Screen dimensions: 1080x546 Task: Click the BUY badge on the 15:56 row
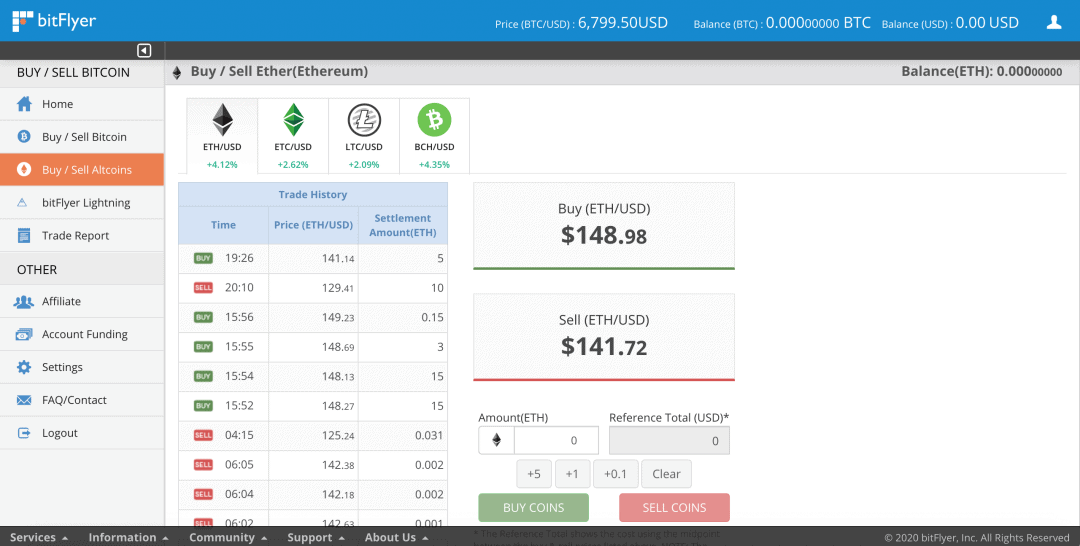tap(203, 317)
